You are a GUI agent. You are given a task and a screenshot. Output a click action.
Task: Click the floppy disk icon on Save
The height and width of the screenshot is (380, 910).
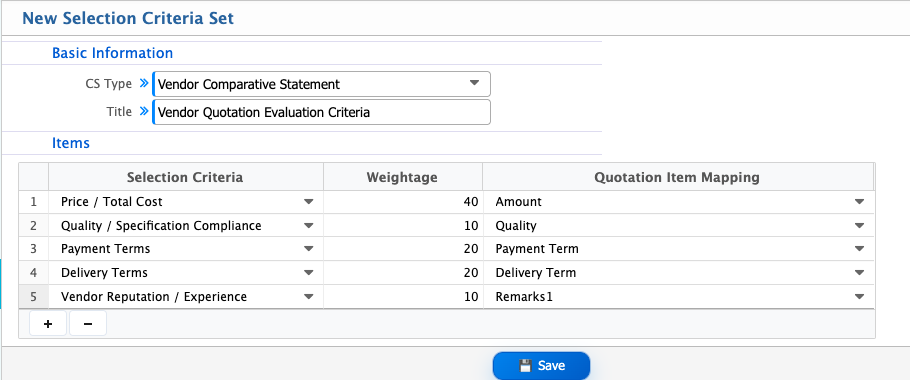(x=525, y=365)
